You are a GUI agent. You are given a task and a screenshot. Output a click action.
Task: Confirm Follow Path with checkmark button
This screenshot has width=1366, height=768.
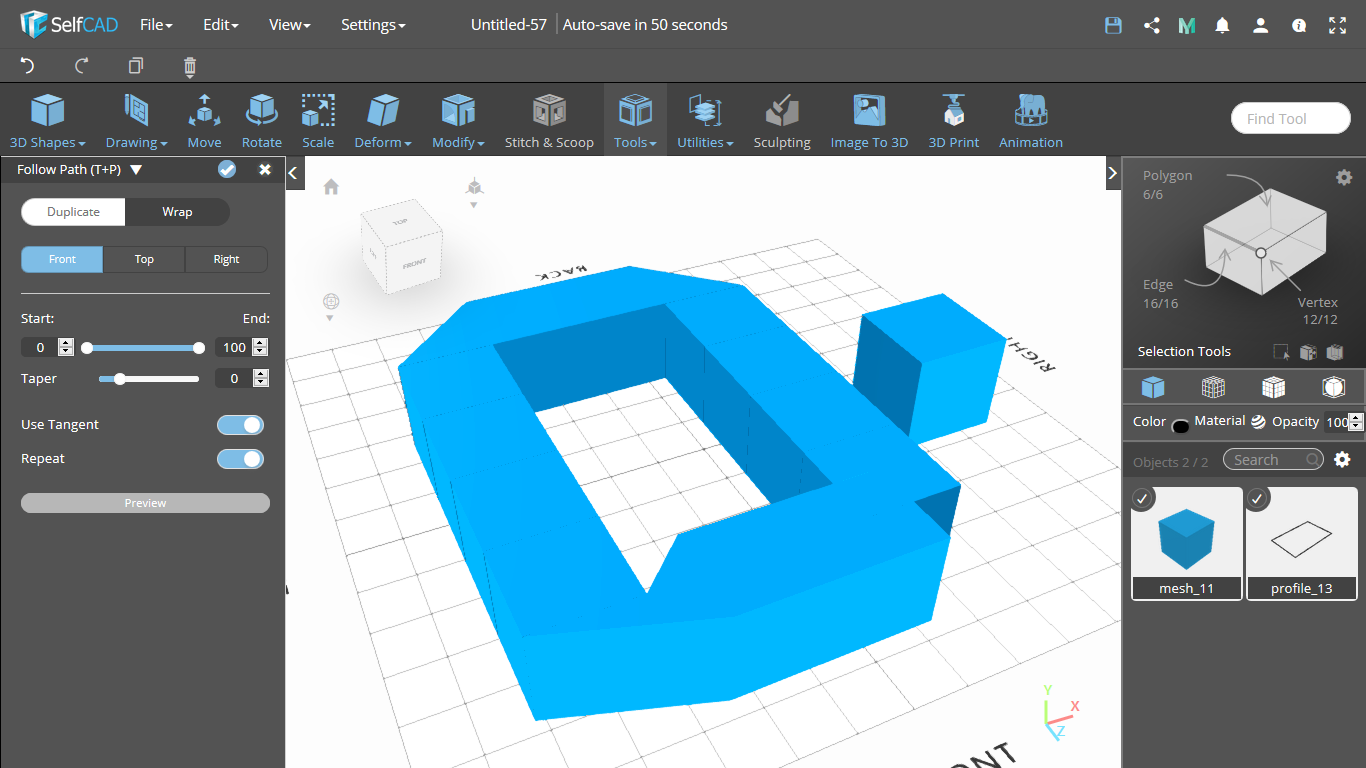227,170
